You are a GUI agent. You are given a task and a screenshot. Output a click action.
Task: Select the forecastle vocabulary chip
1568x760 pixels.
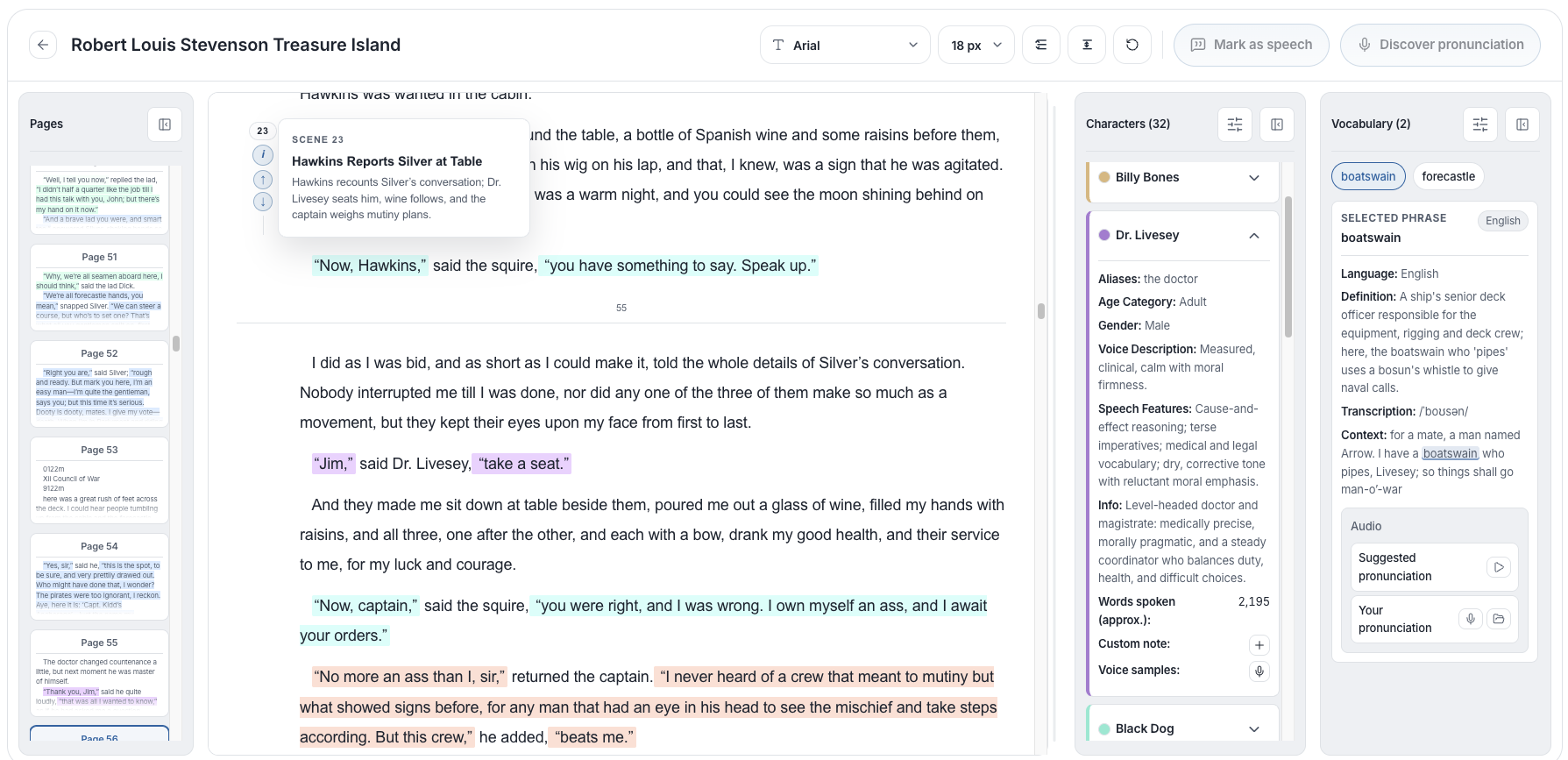point(1448,176)
